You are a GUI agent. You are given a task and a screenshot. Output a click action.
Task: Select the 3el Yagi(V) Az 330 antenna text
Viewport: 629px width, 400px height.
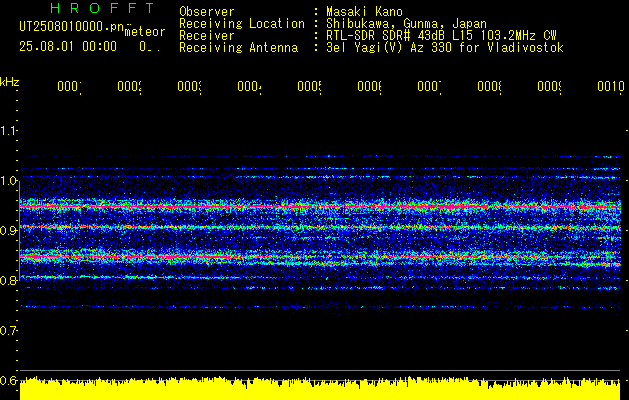(445, 48)
